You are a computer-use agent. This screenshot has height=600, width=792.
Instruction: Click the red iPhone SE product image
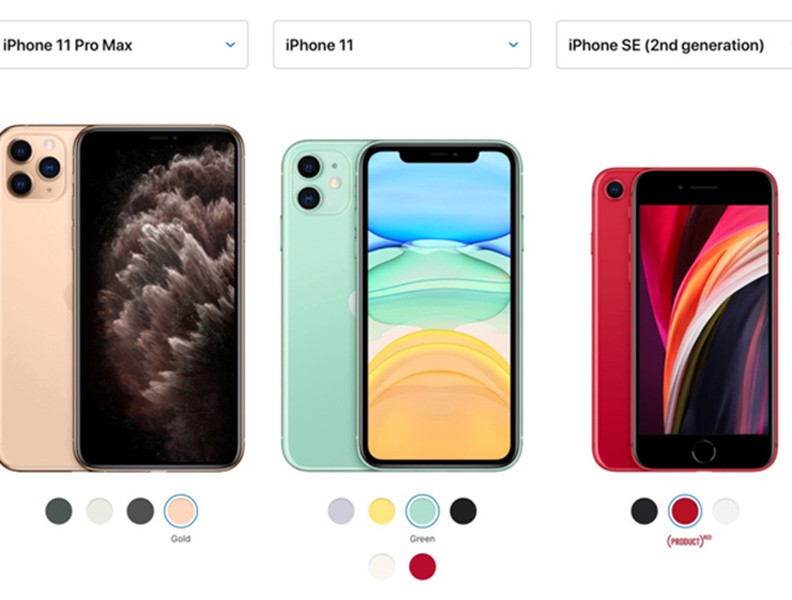[685, 319]
